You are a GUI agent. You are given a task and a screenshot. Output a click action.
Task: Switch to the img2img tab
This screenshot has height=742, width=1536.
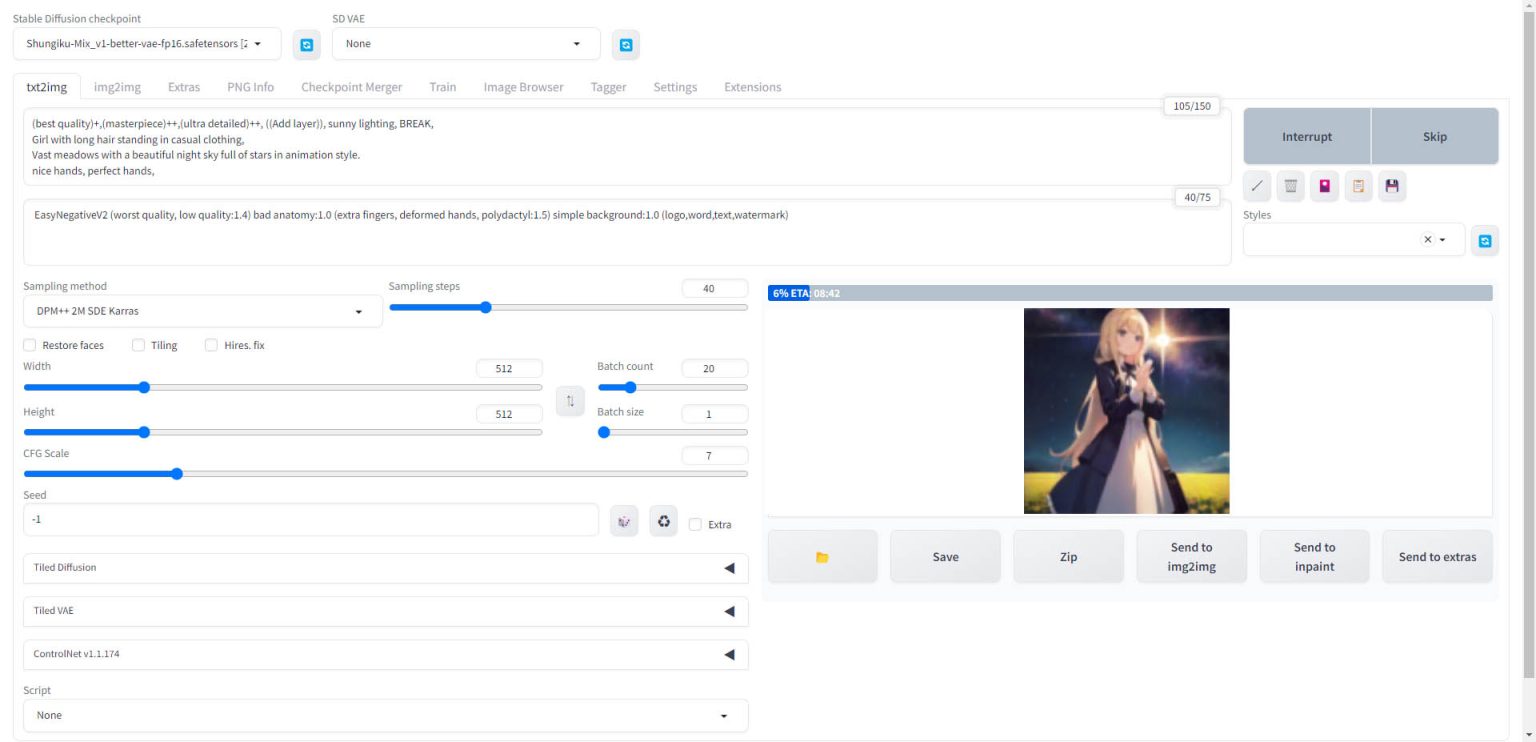117,87
